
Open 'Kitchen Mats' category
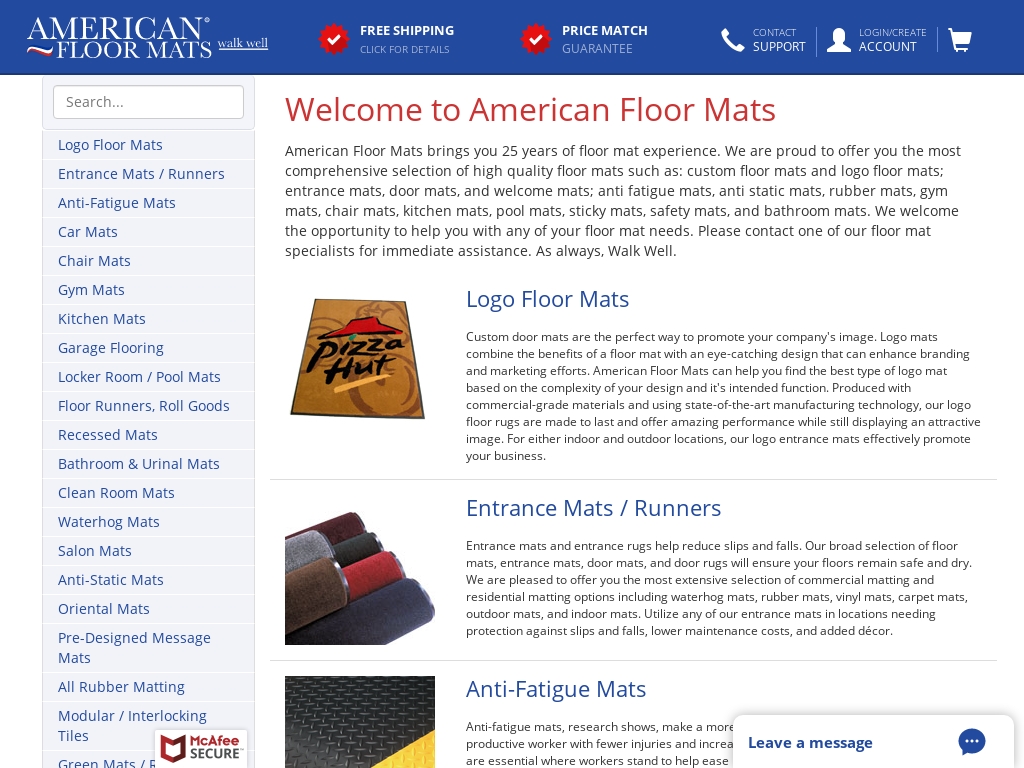[x=102, y=318]
